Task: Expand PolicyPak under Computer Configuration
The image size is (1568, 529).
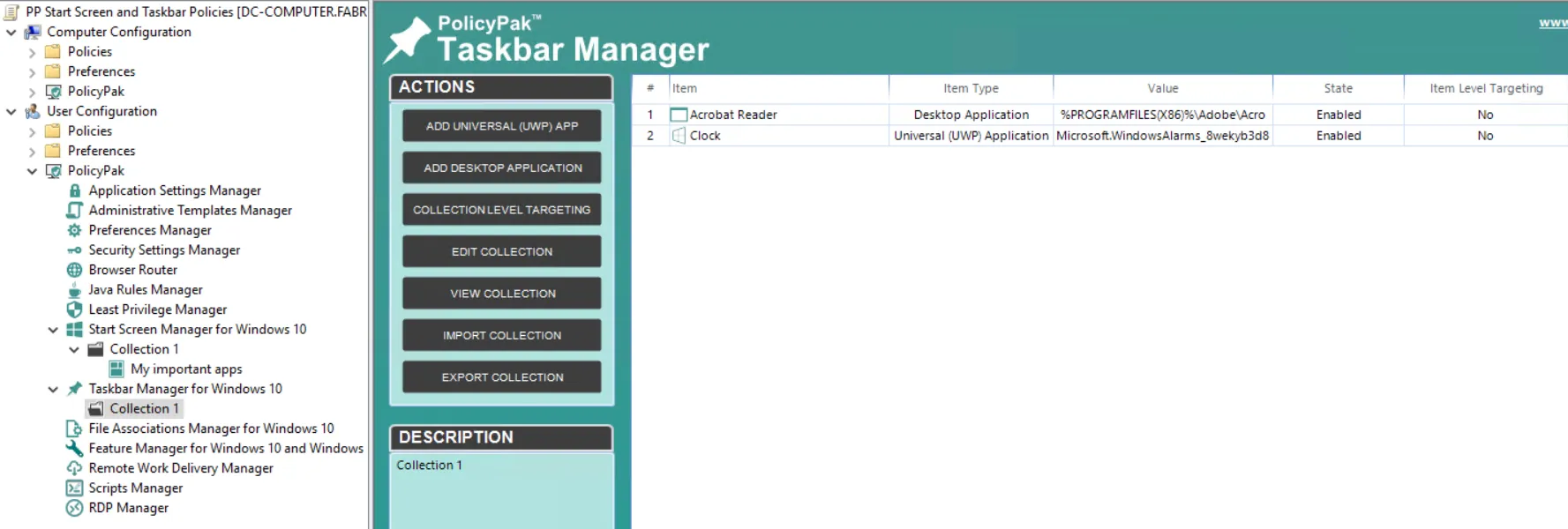Action: 33,92
